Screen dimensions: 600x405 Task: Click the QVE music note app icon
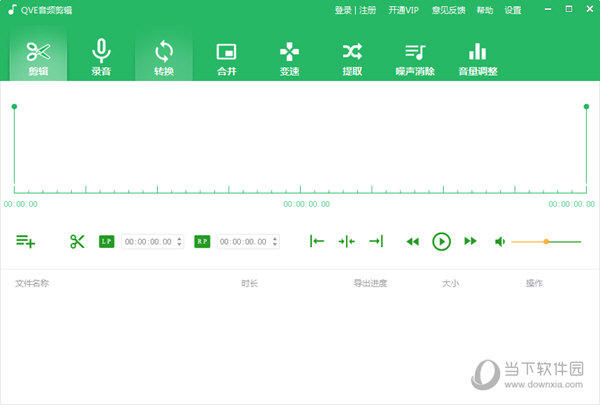click(x=13, y=10)
